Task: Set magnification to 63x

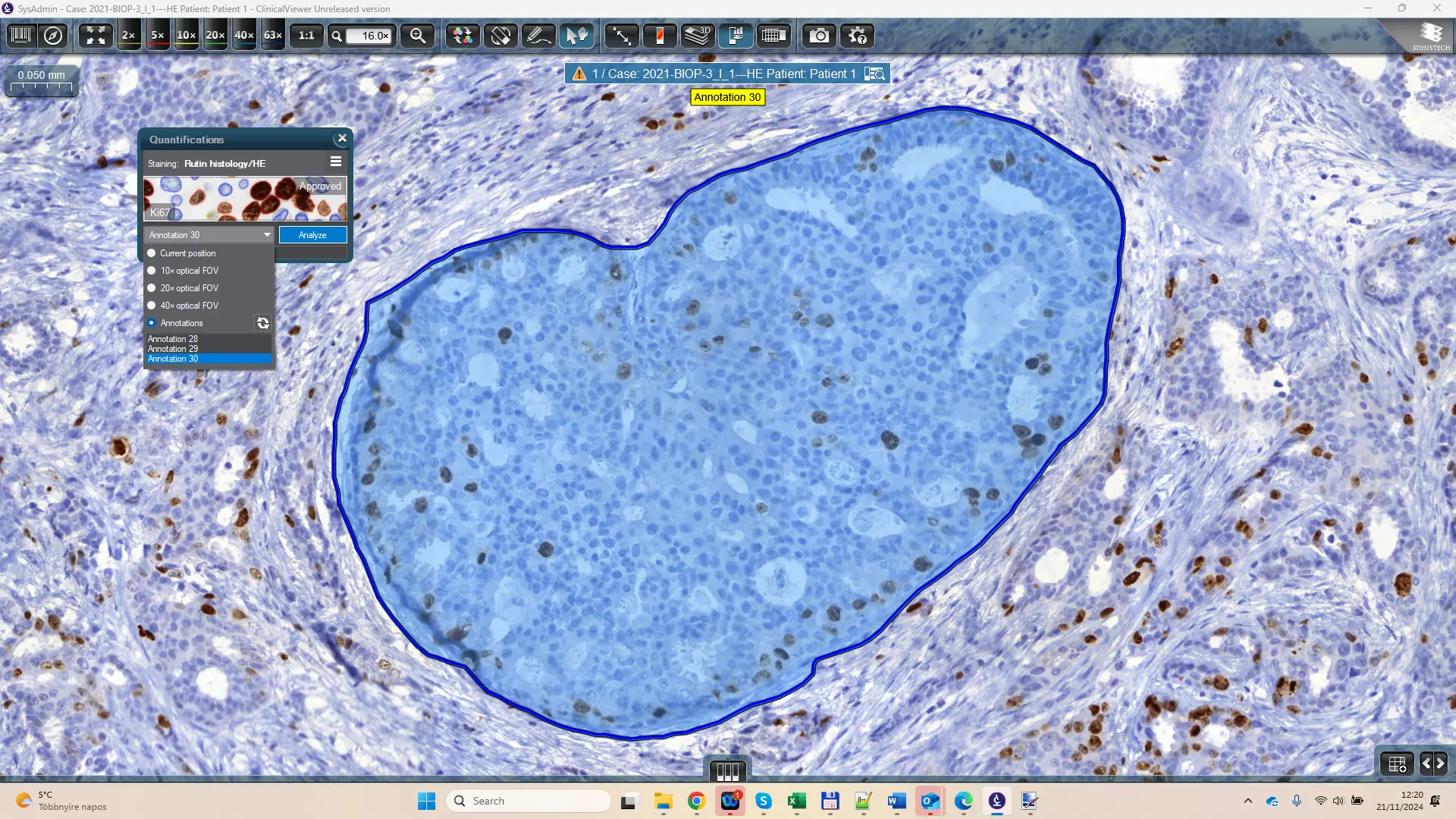Action: [x=273, y=36]
